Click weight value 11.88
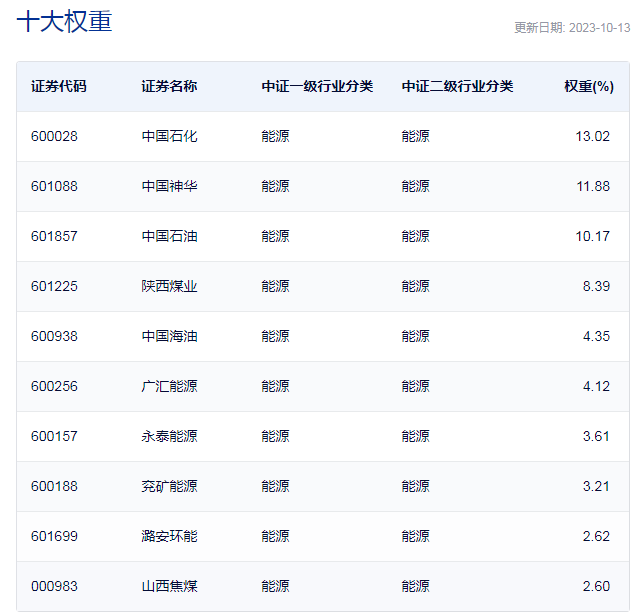The image size is (635, 616). coord(593,186)
